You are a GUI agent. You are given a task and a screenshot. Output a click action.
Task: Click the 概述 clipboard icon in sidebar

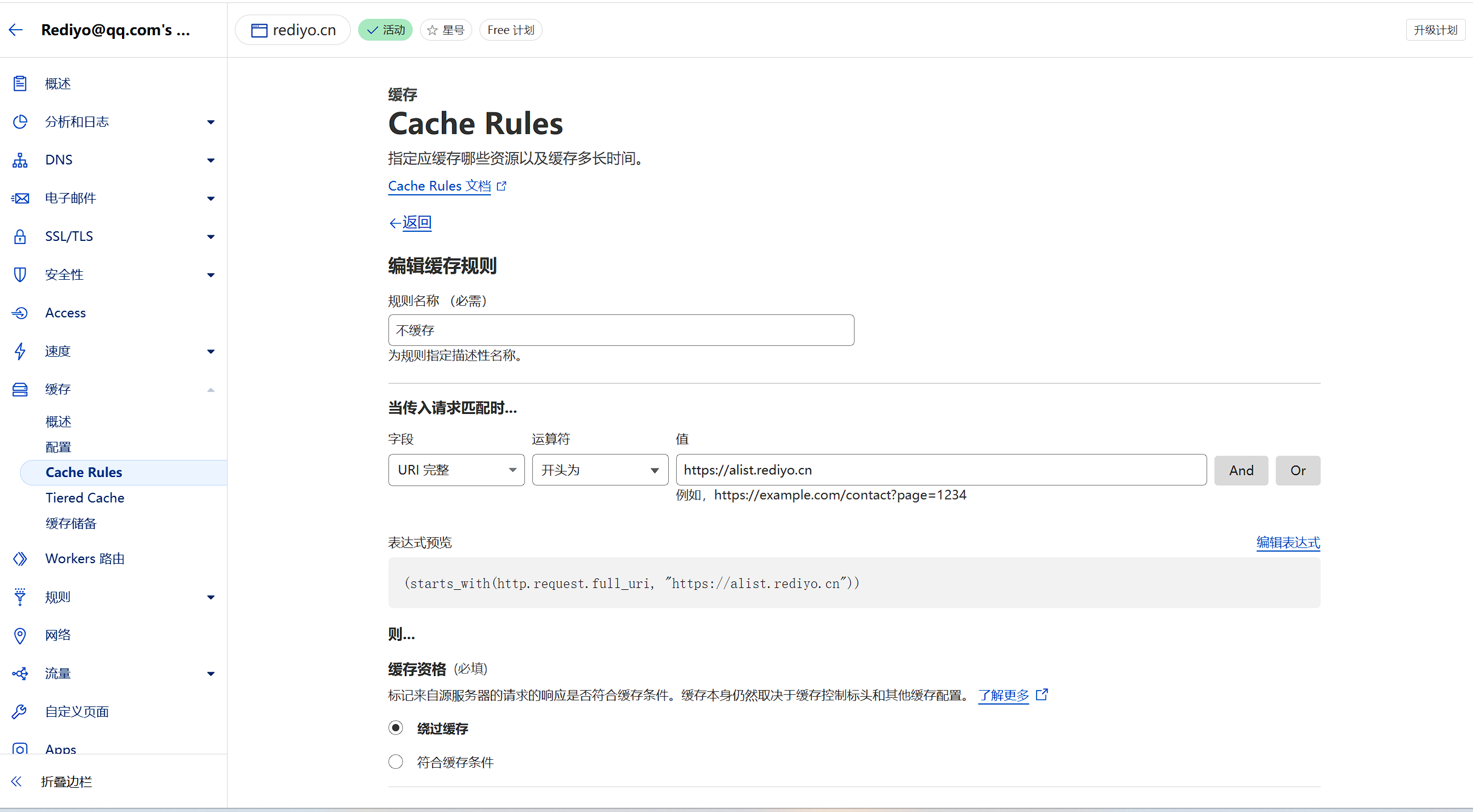tap(20, 84)
